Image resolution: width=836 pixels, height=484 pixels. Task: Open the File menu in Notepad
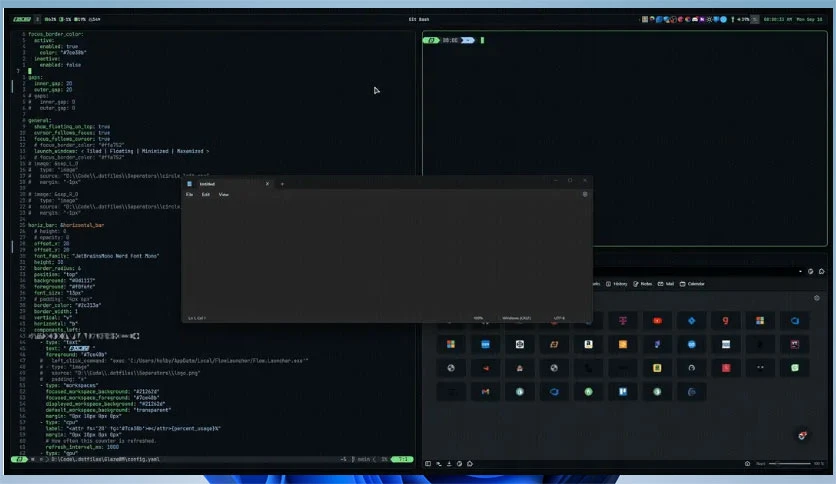point(189,195)
